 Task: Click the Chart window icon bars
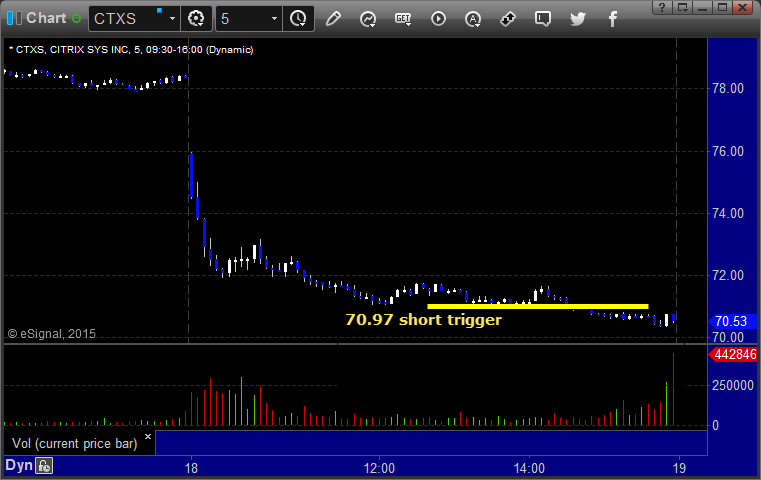pyautogui.click(x=15, y=18)
